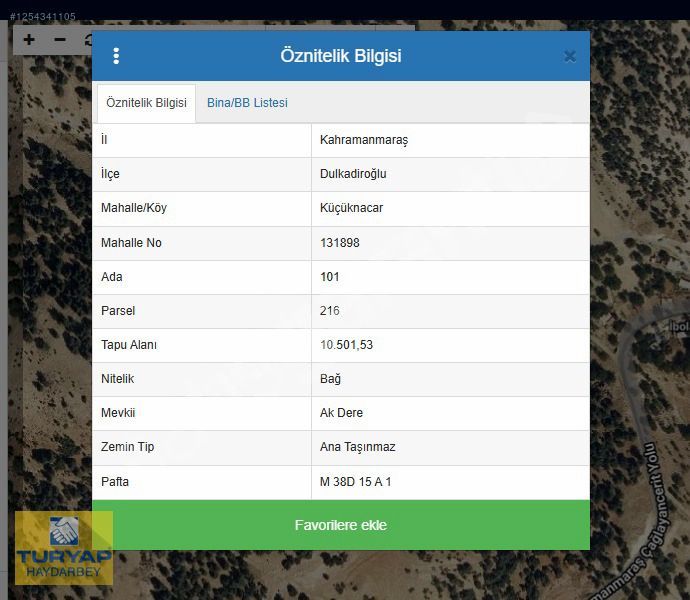Click the partially hidden rotate/refresh map icon
The height and width of the screenshot is (600, 690).
[87, 41]
